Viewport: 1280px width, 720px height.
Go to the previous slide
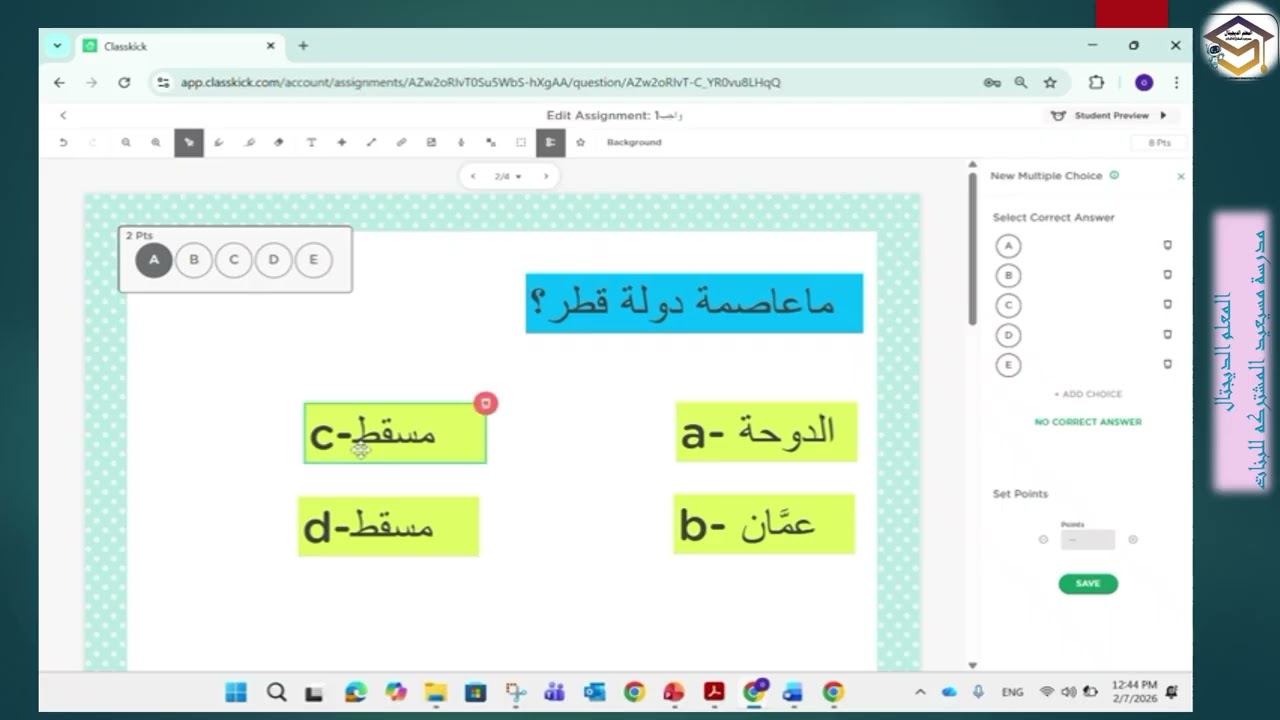click(x=473, y=176)
